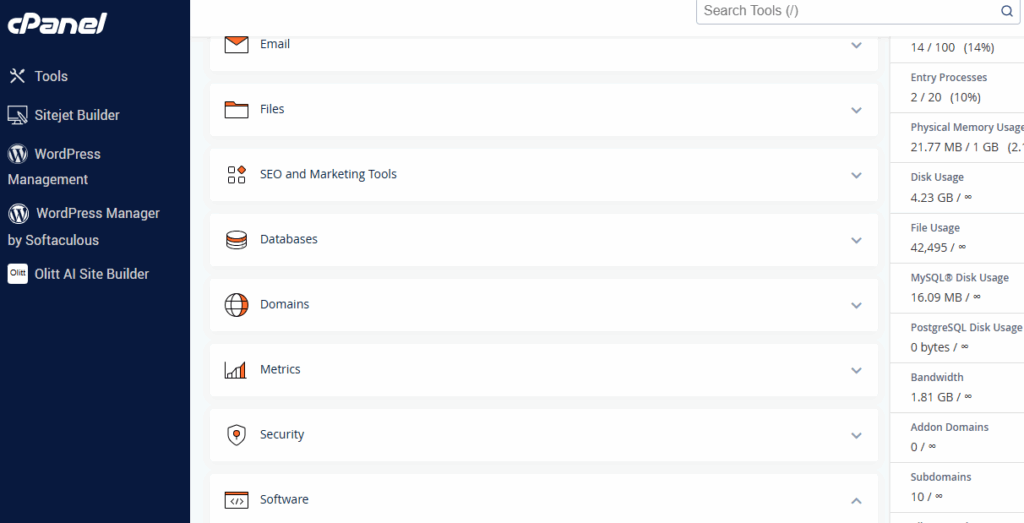Click the Olitt AI Site Builder icon
The image size is (1024, 523).
coord(17,274)
